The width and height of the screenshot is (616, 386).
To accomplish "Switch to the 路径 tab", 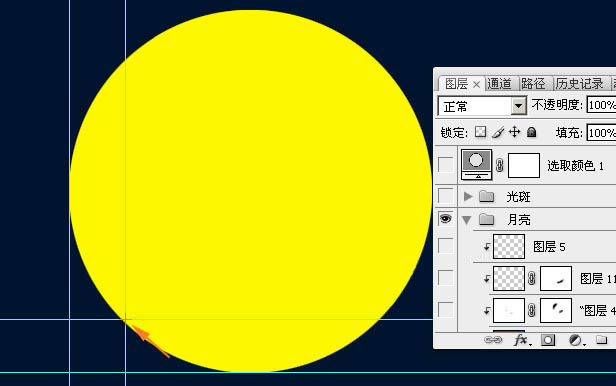I will pos(533,84).
